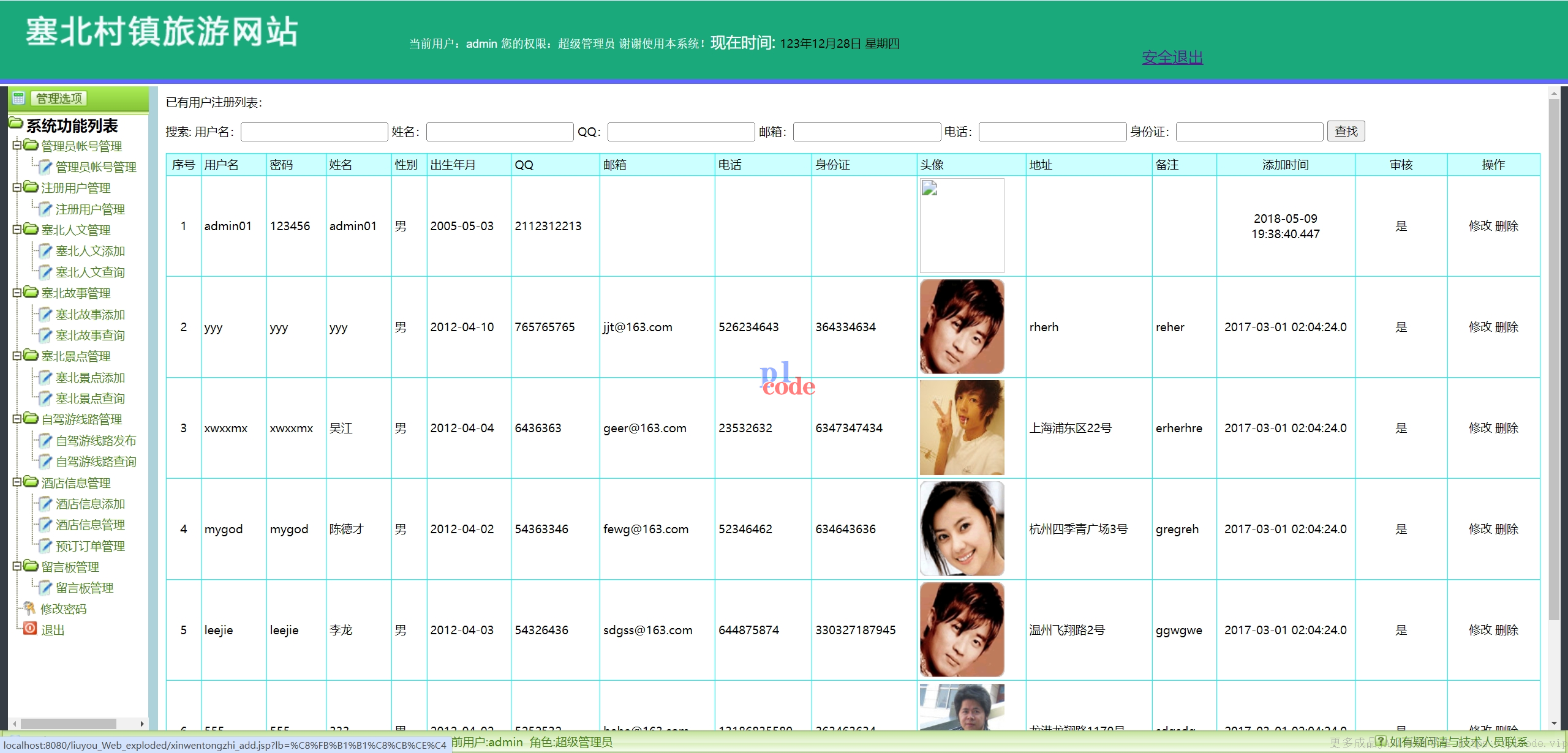Click the 查找 search button

[1346, 132]
